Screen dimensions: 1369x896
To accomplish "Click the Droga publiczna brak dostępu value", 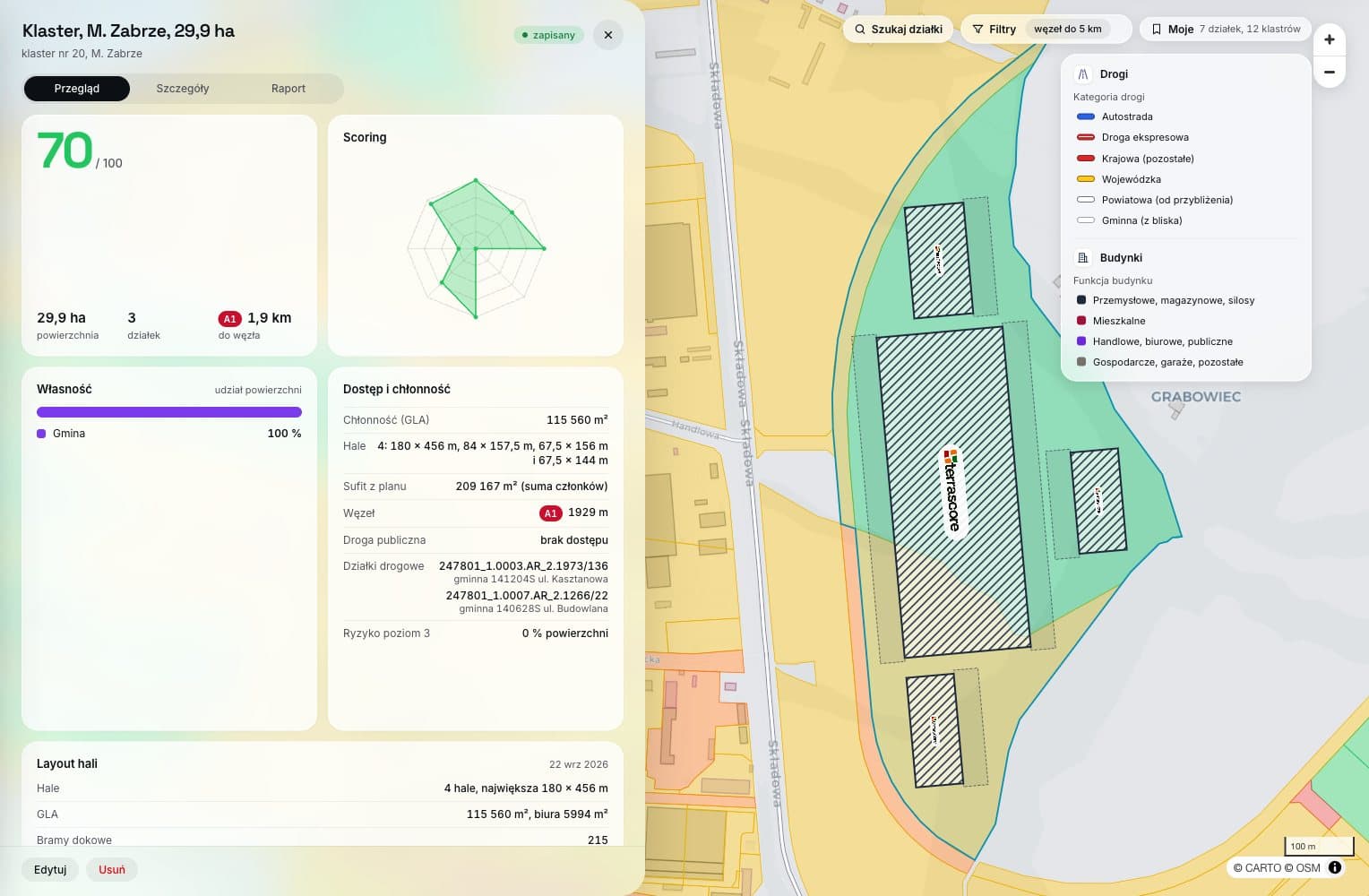I will (x=574, y=540).
